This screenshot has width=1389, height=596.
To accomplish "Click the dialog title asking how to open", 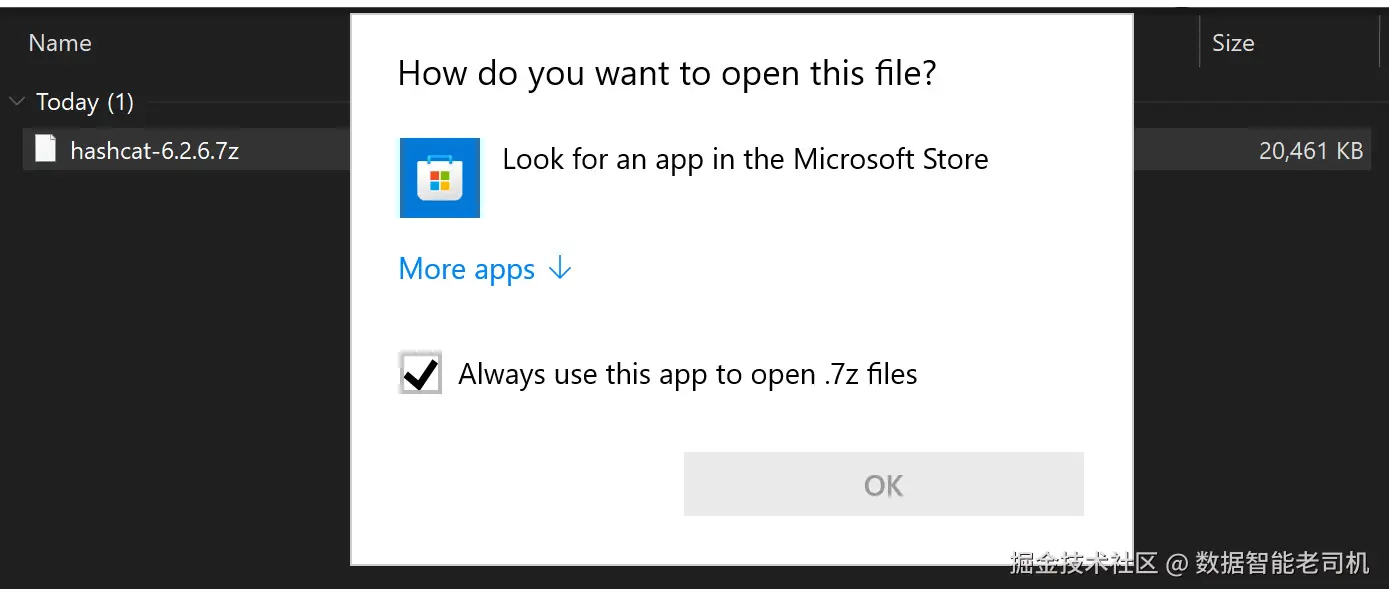I will tap(666, 74).
